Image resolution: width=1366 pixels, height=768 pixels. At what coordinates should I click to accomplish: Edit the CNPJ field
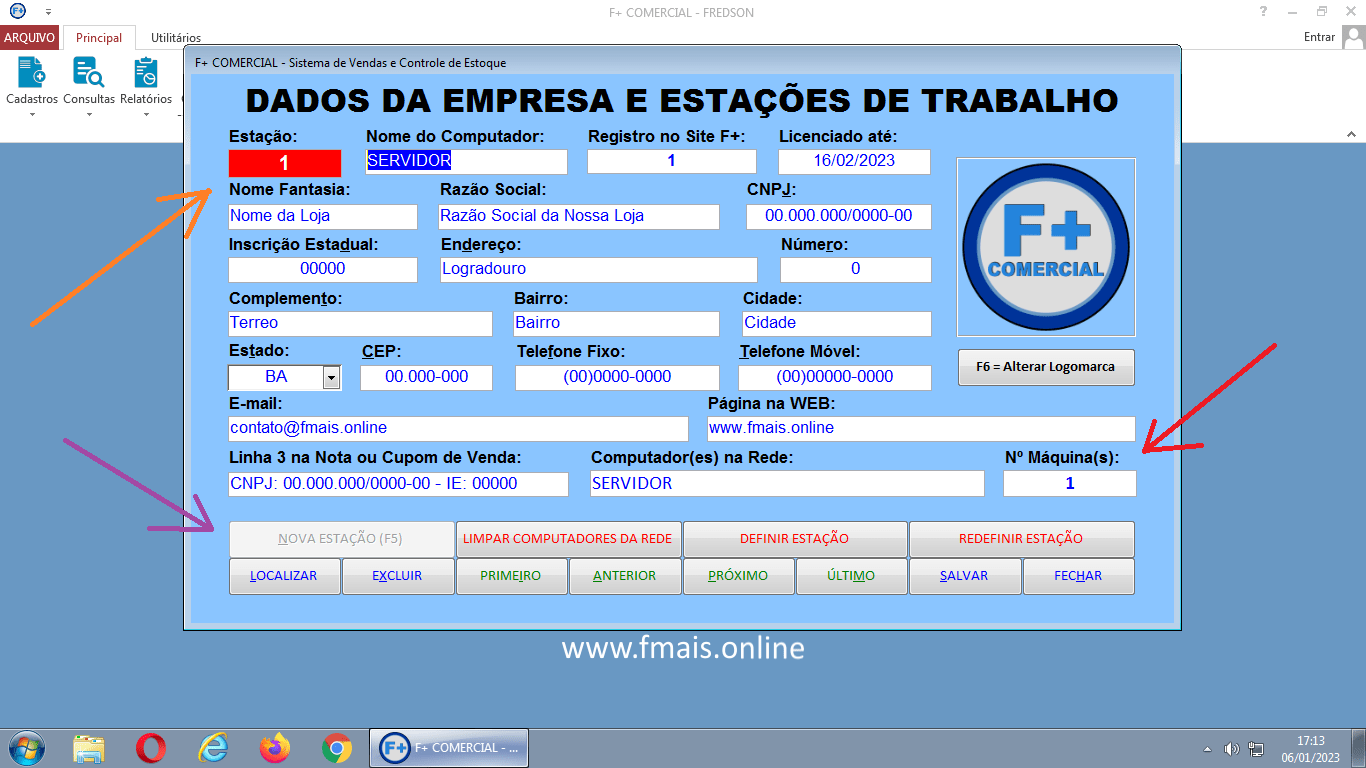[838, 216]
